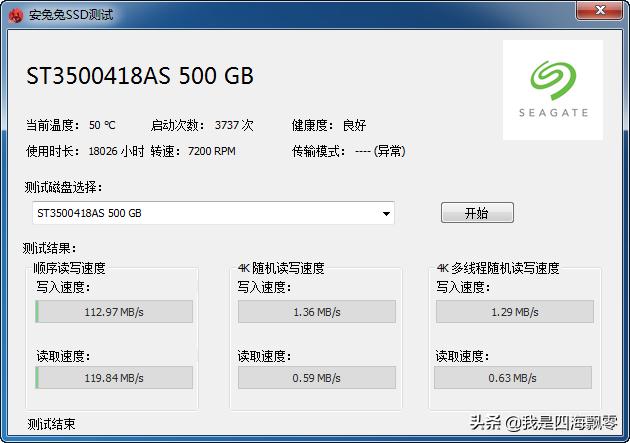
Task: Click the 使用时长 label
Action: (53, 151)
